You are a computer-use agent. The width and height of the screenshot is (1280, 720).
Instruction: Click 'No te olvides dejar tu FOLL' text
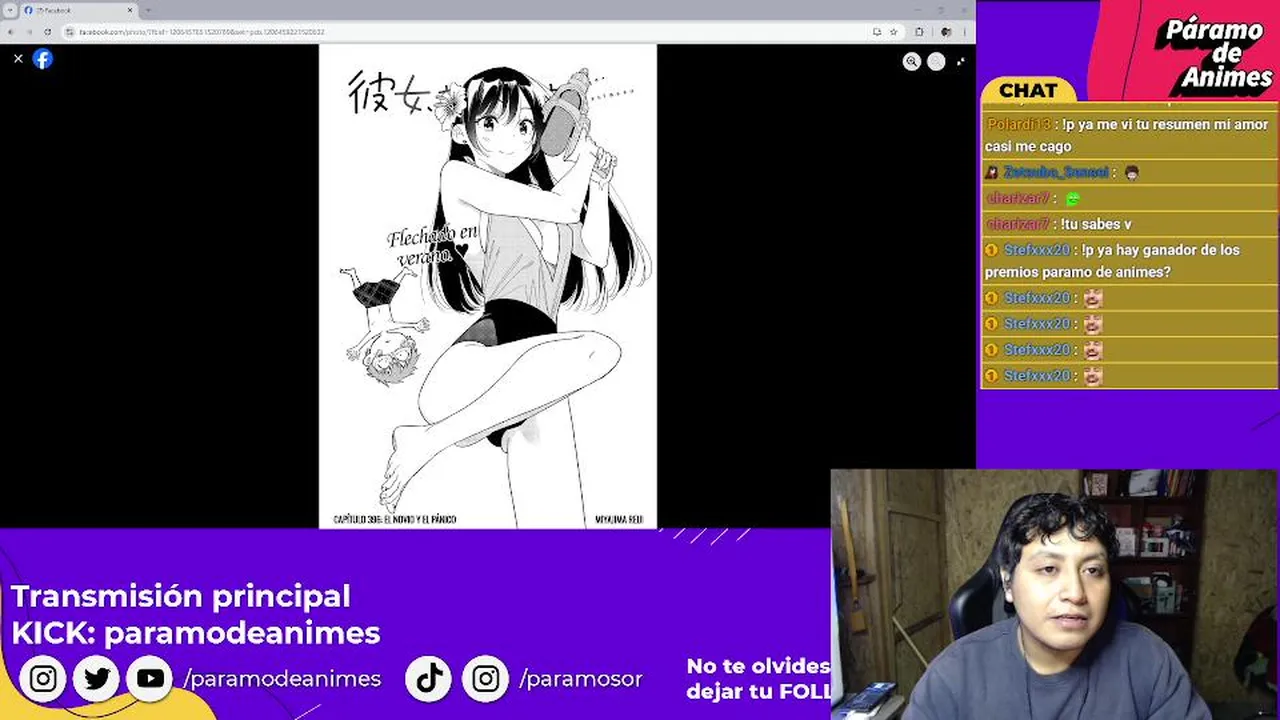coord(758,678)
